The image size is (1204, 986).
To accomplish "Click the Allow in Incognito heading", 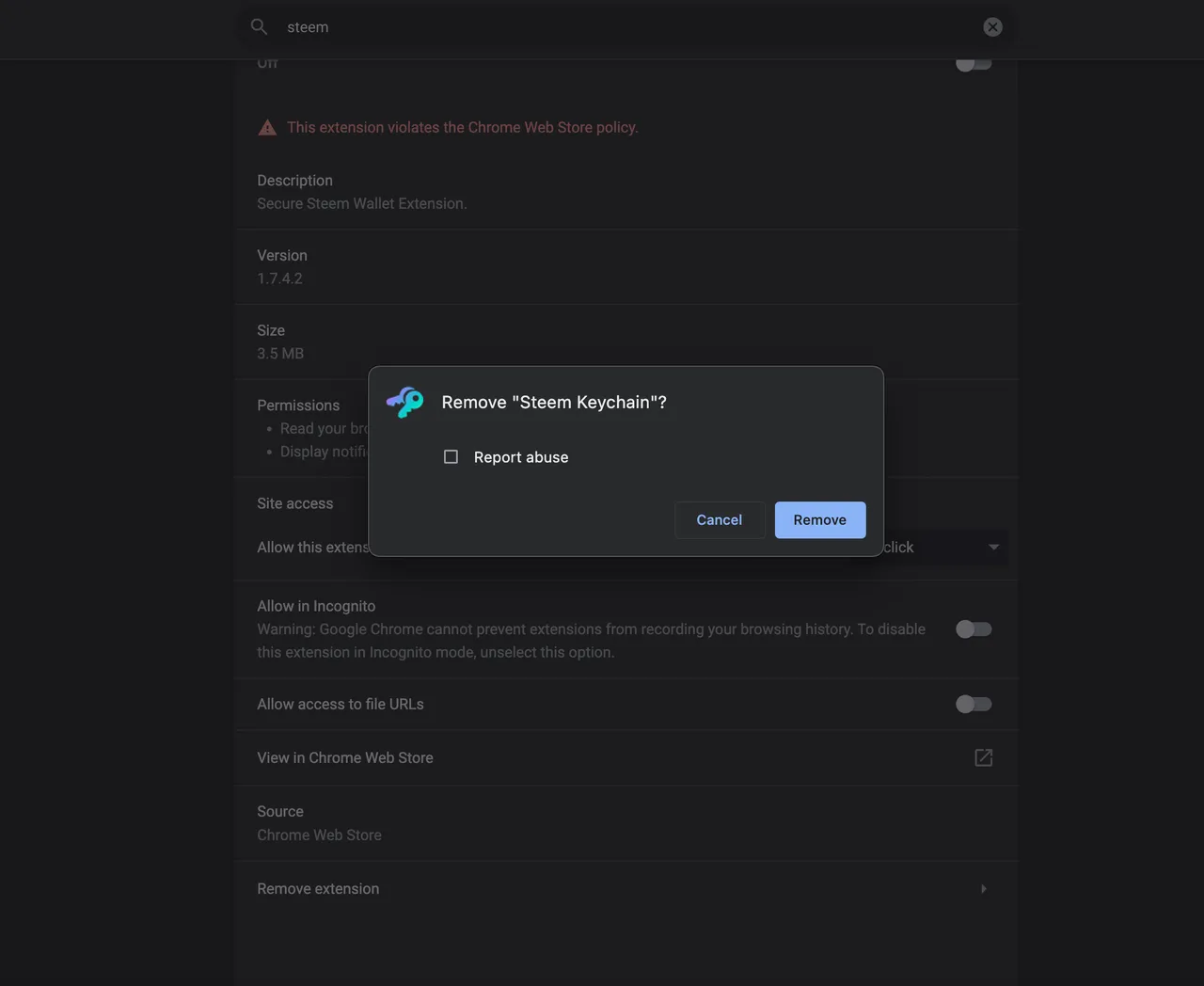I will (316, 606).
